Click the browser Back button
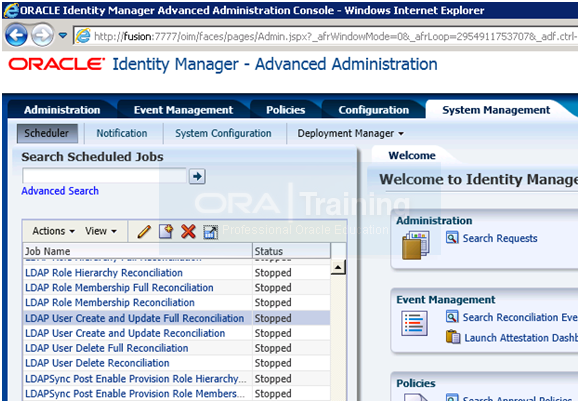This screenshot has width=580, height=403. point(16,35)
